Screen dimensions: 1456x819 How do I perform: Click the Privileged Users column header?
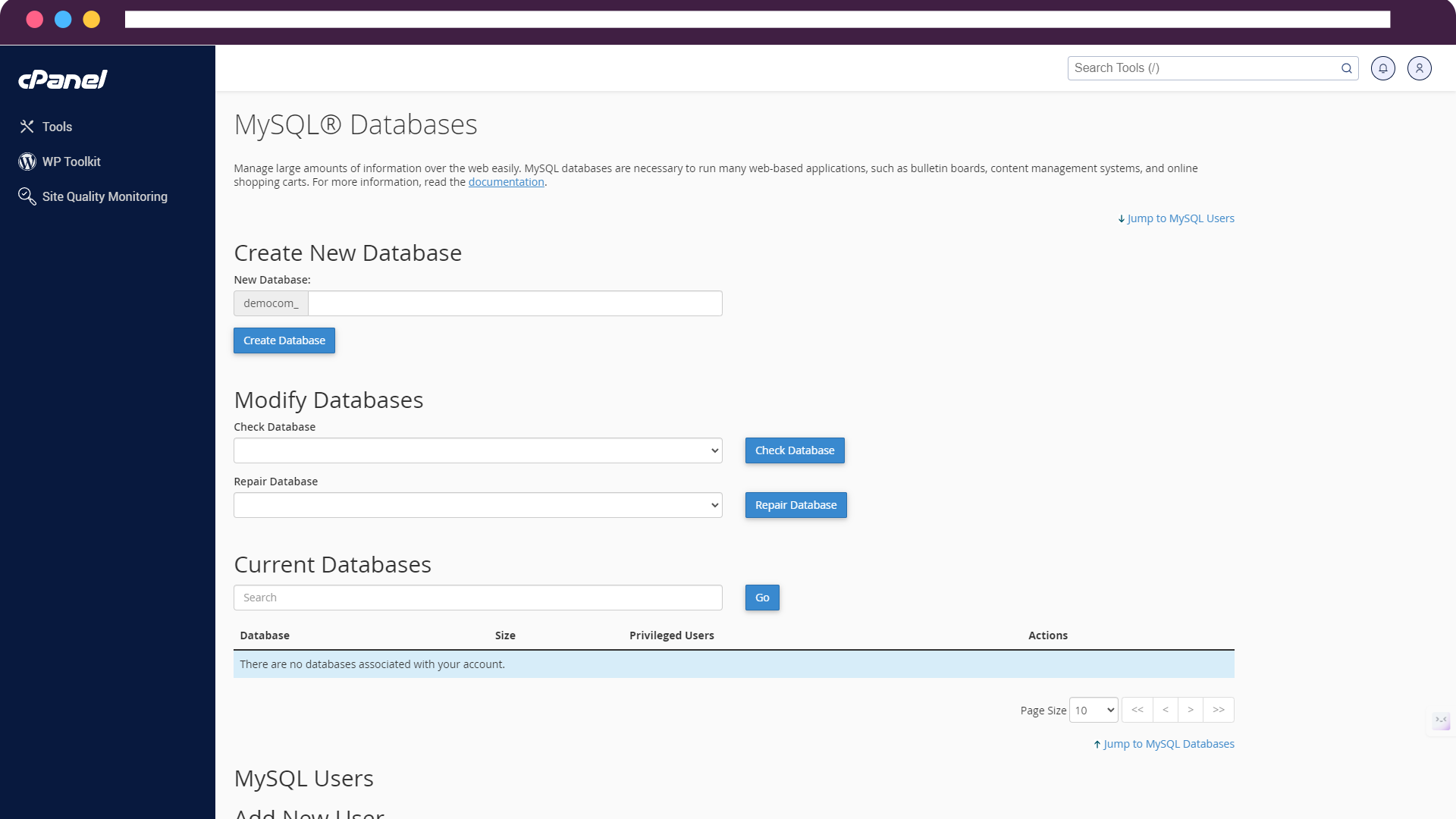point(672,635)
